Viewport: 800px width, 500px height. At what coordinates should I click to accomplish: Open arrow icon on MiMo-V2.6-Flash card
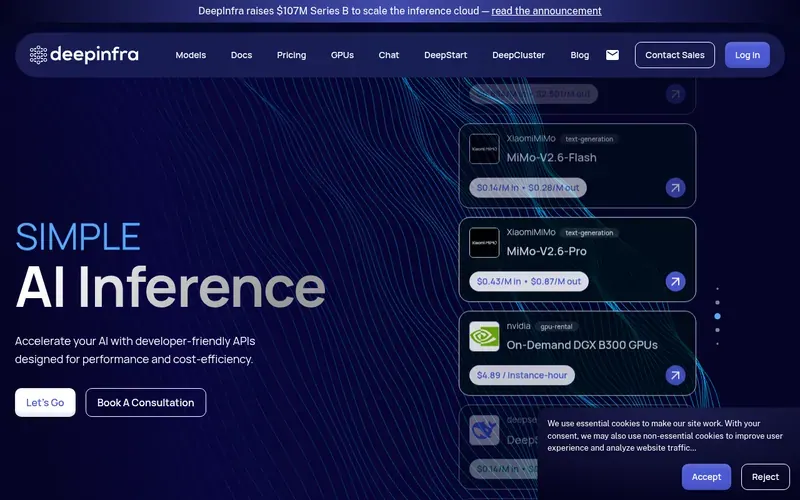(x=675, y=188)
